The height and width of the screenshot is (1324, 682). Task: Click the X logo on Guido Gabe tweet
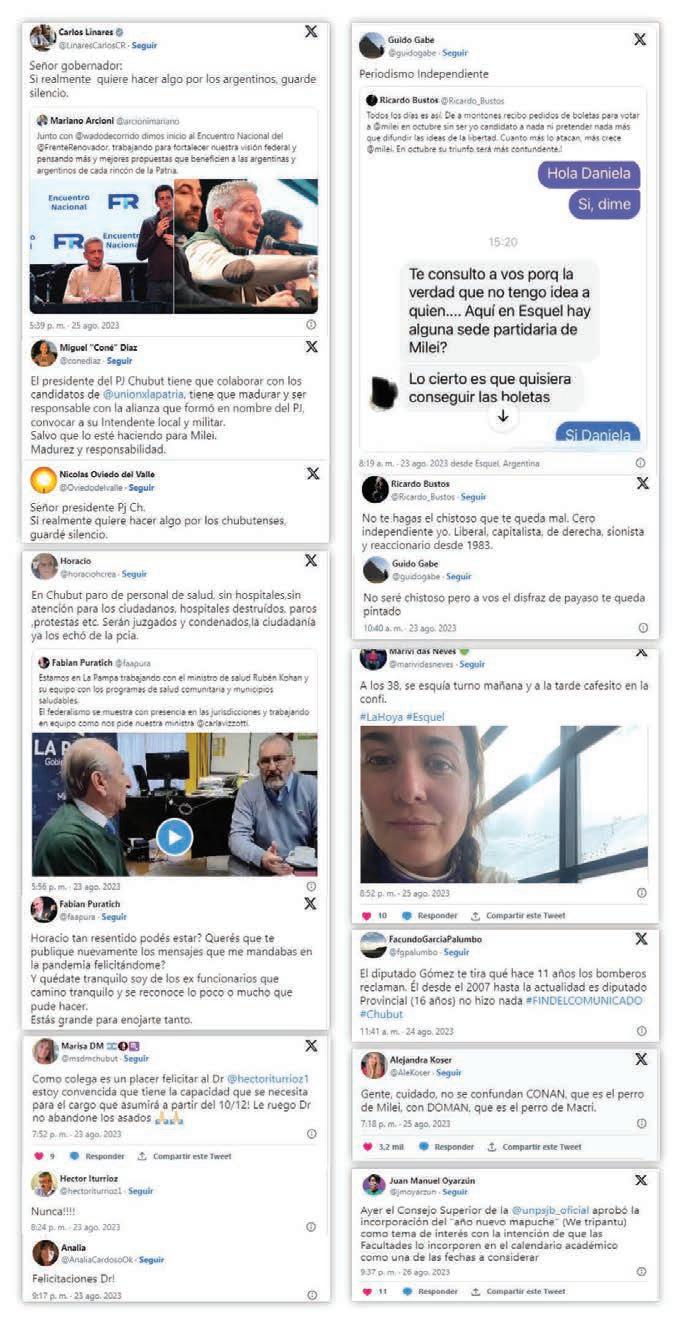[x=640, y=39]
